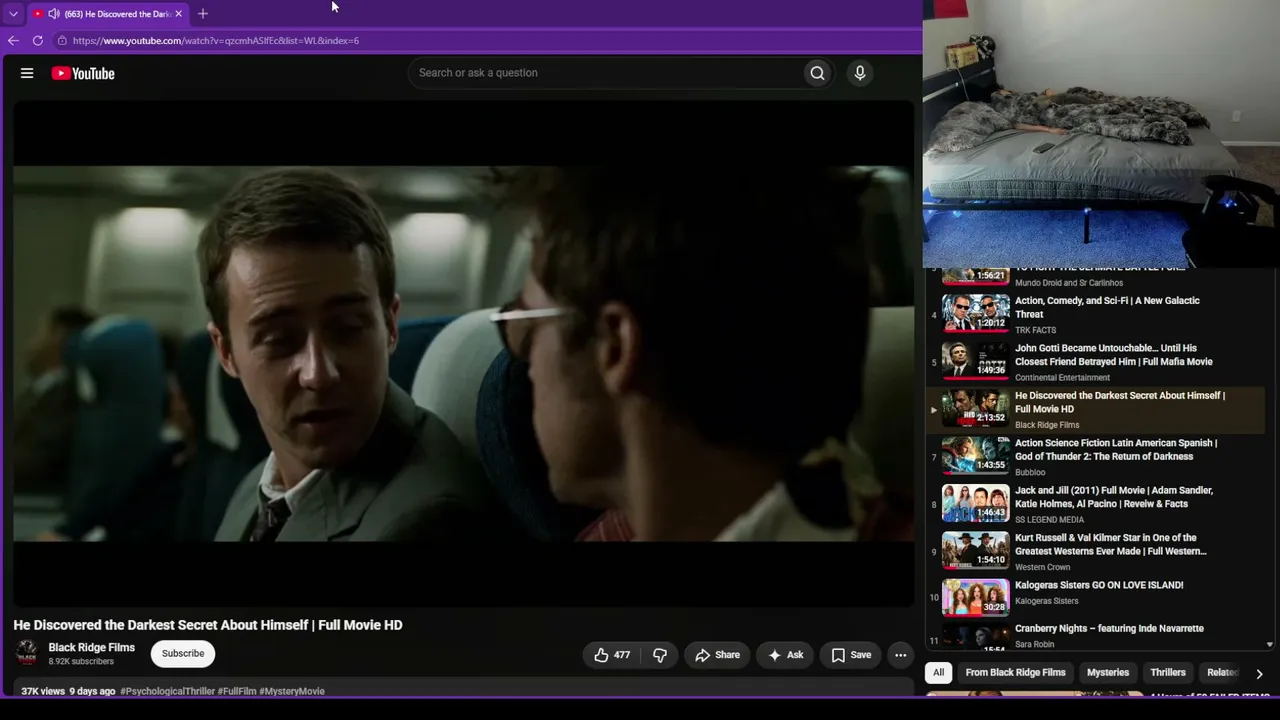Open 'Action, Comedy, and Sci-Fi' playlist title

click(1107, 307)
